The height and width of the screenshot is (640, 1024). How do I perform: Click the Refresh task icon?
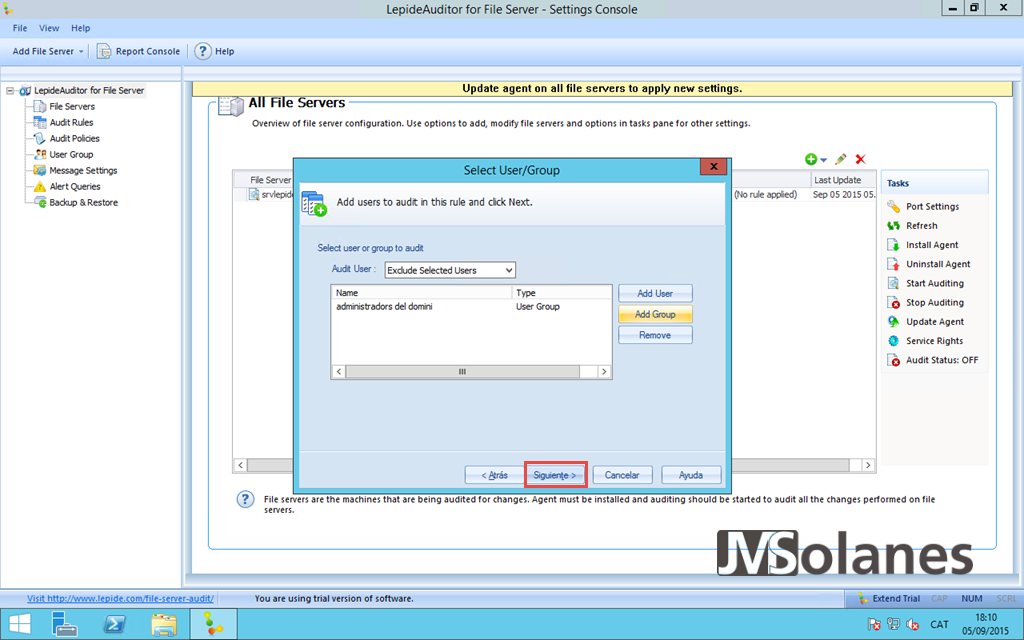(x=893, y=225)
